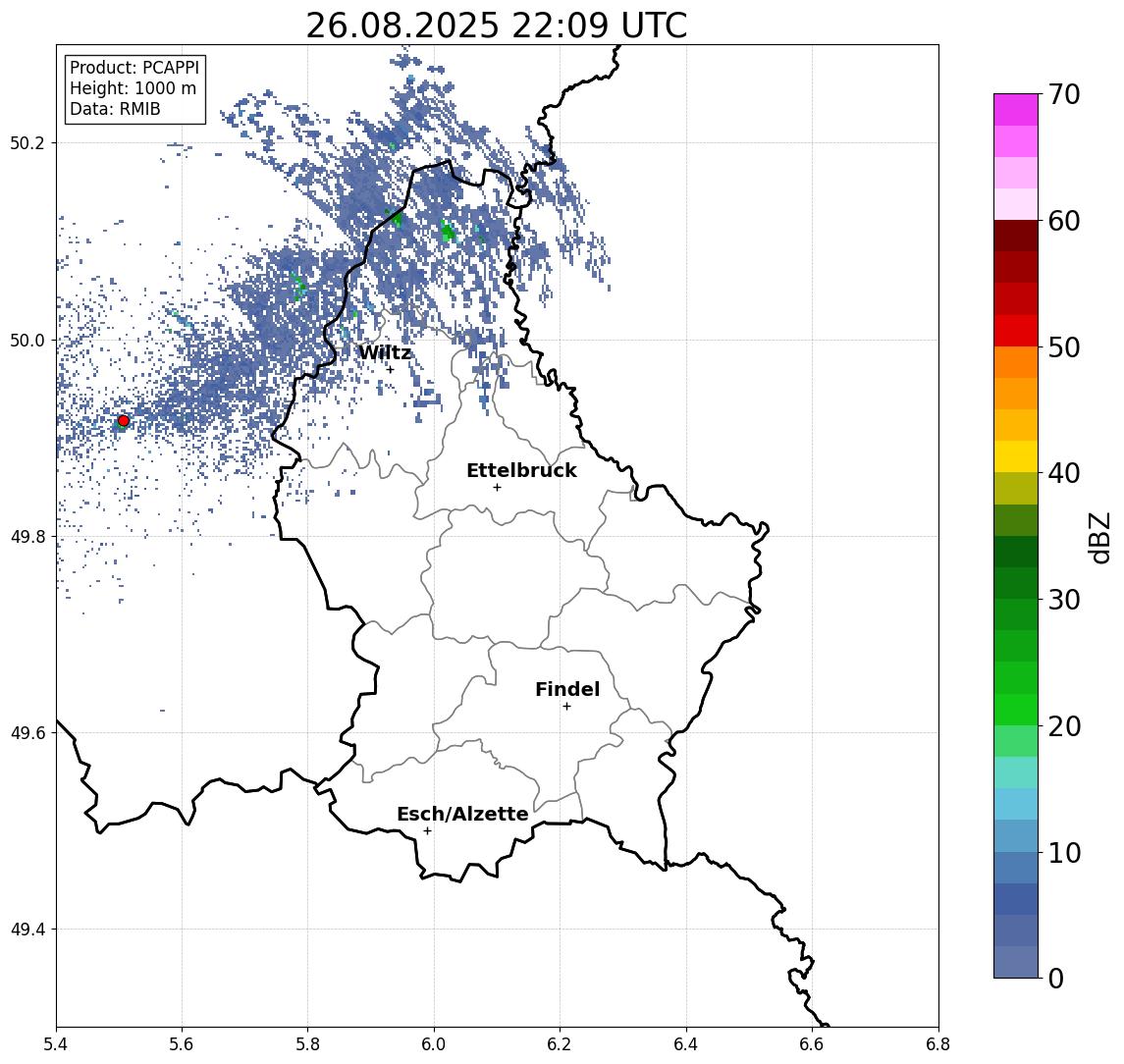Image resolution: width=1124 pixels, height=1064 pixels.
Task: Click the longitude label 5.8
Action: tap(307, 1044)
